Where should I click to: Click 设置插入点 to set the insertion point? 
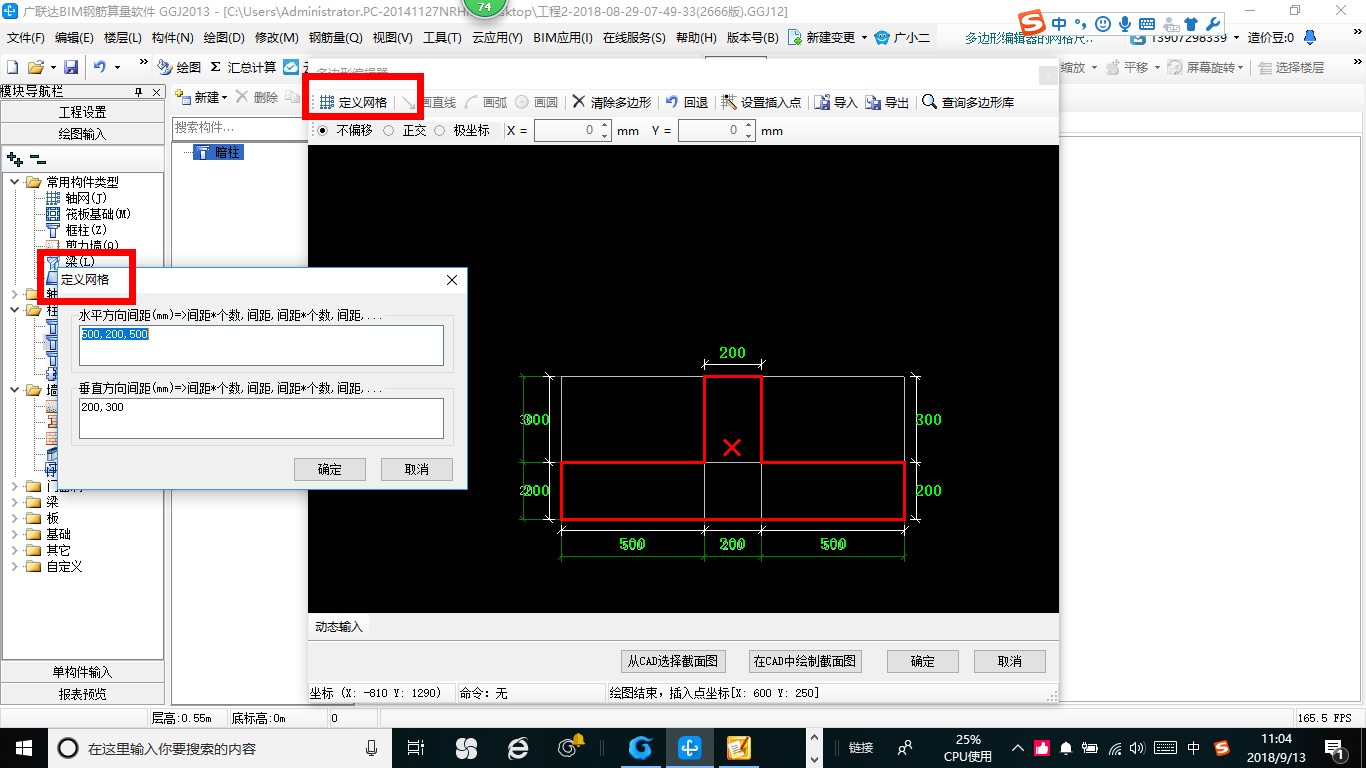761,102
